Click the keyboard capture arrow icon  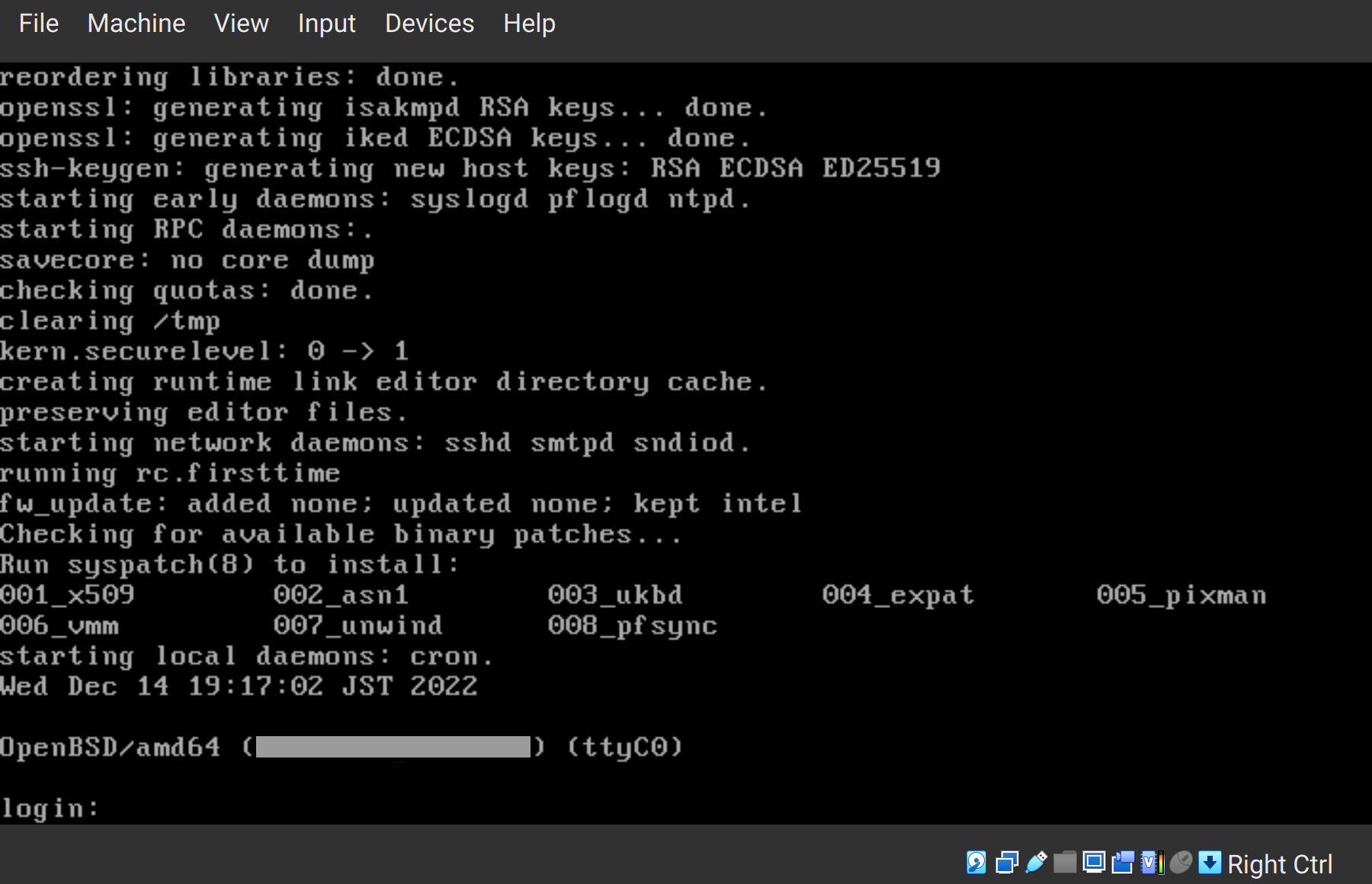[1210, 863]
